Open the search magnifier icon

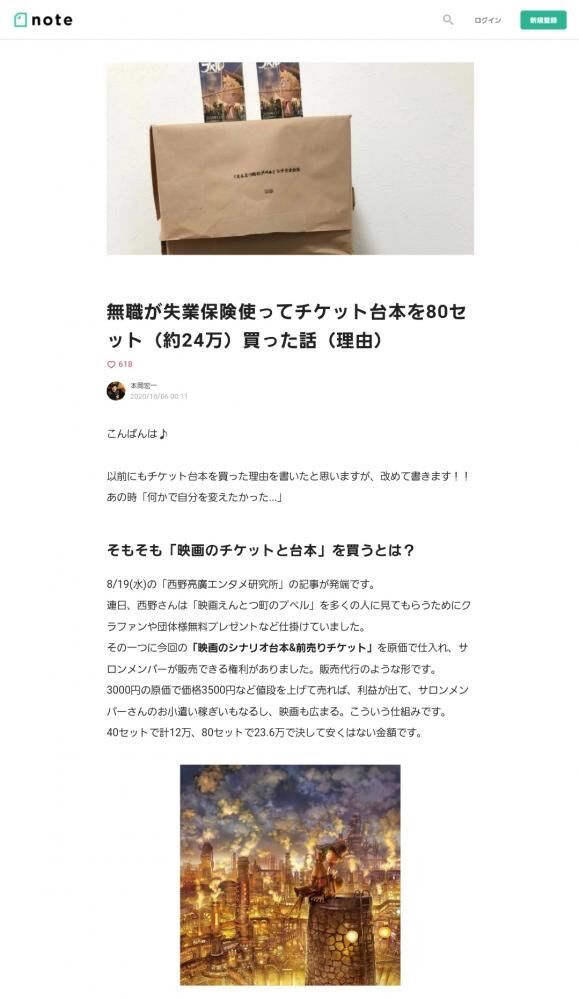pyautogui.click(x=448, y=20)
